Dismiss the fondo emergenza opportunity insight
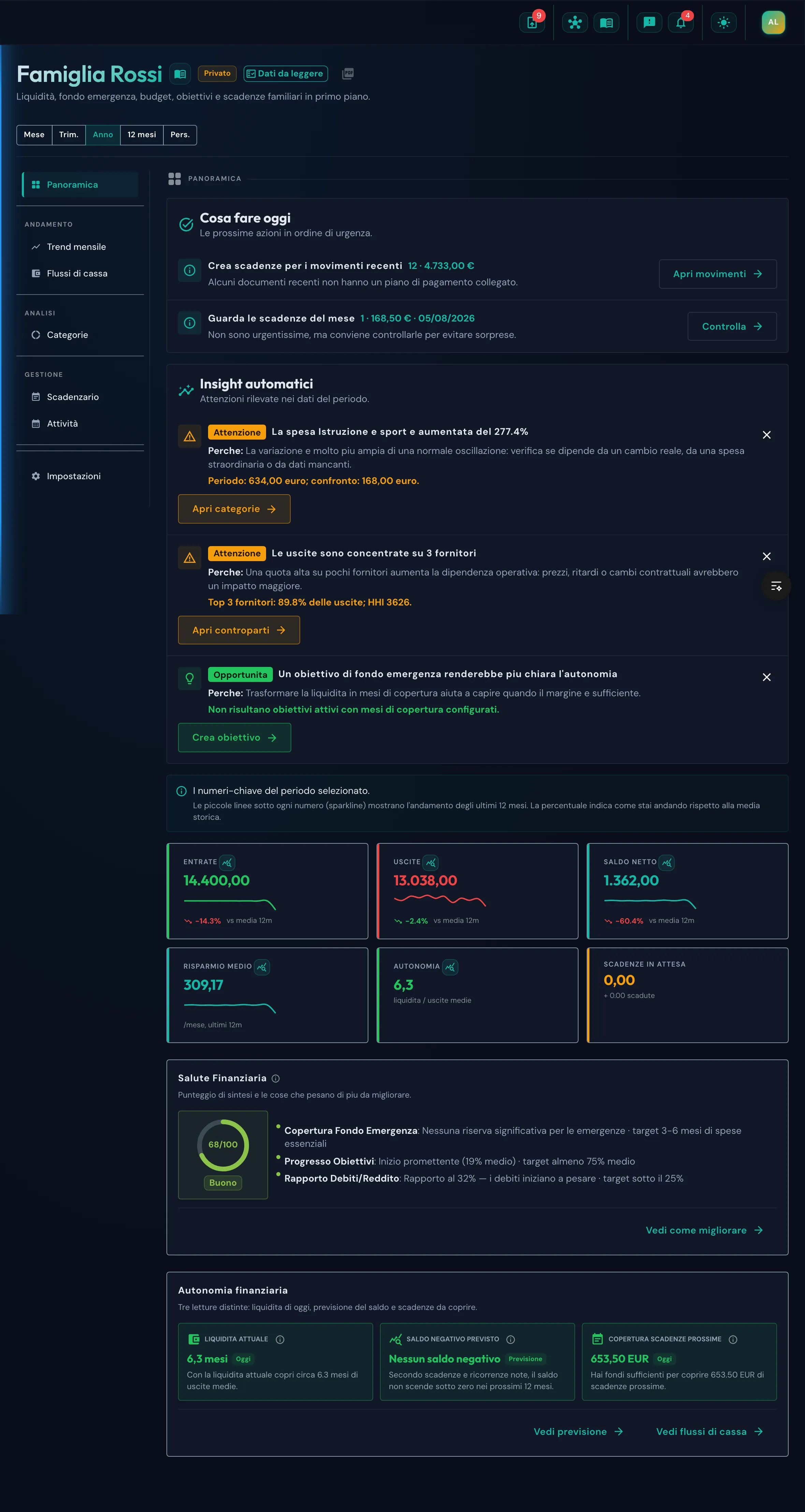This screenshot has width=805, height=1512. [x=766, y=677]
